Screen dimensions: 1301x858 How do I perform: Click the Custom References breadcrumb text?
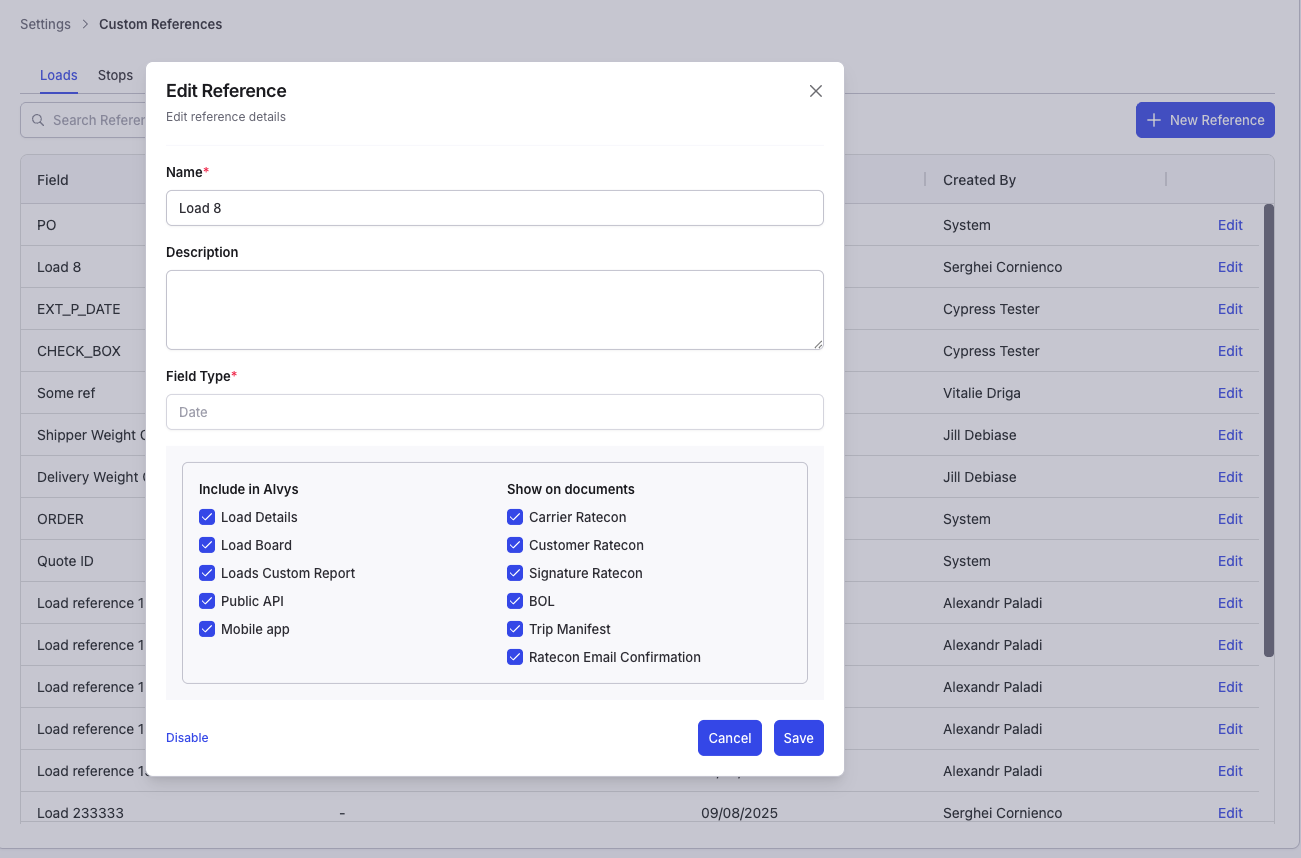161,24
